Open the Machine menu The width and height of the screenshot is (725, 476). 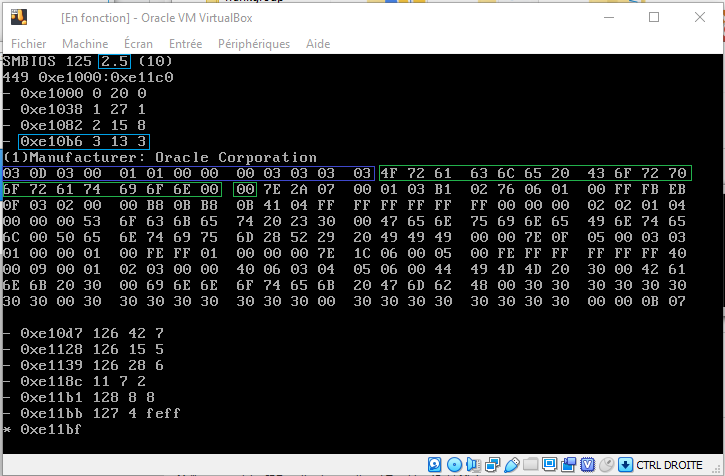pyautogui.click(x=85, y=44)
